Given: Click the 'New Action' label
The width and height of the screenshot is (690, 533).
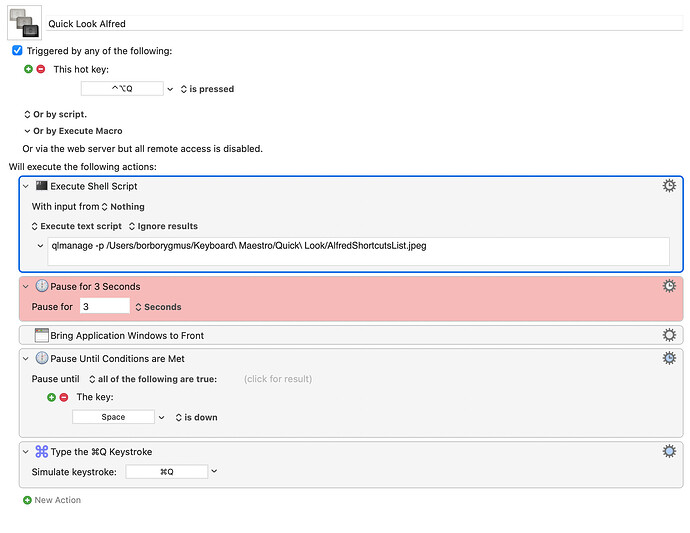Looking at the screenshot, I should 58,500.
